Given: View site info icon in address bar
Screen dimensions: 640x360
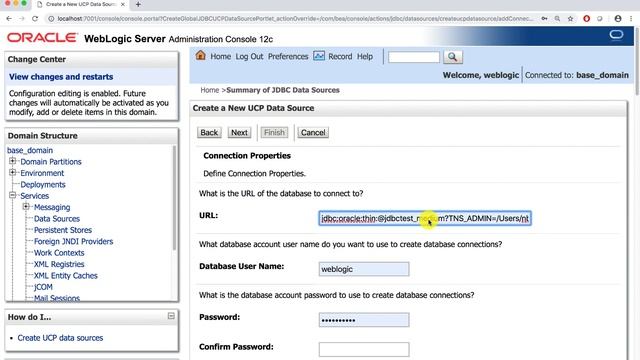Looking at the screenshot, I should 51,18.
